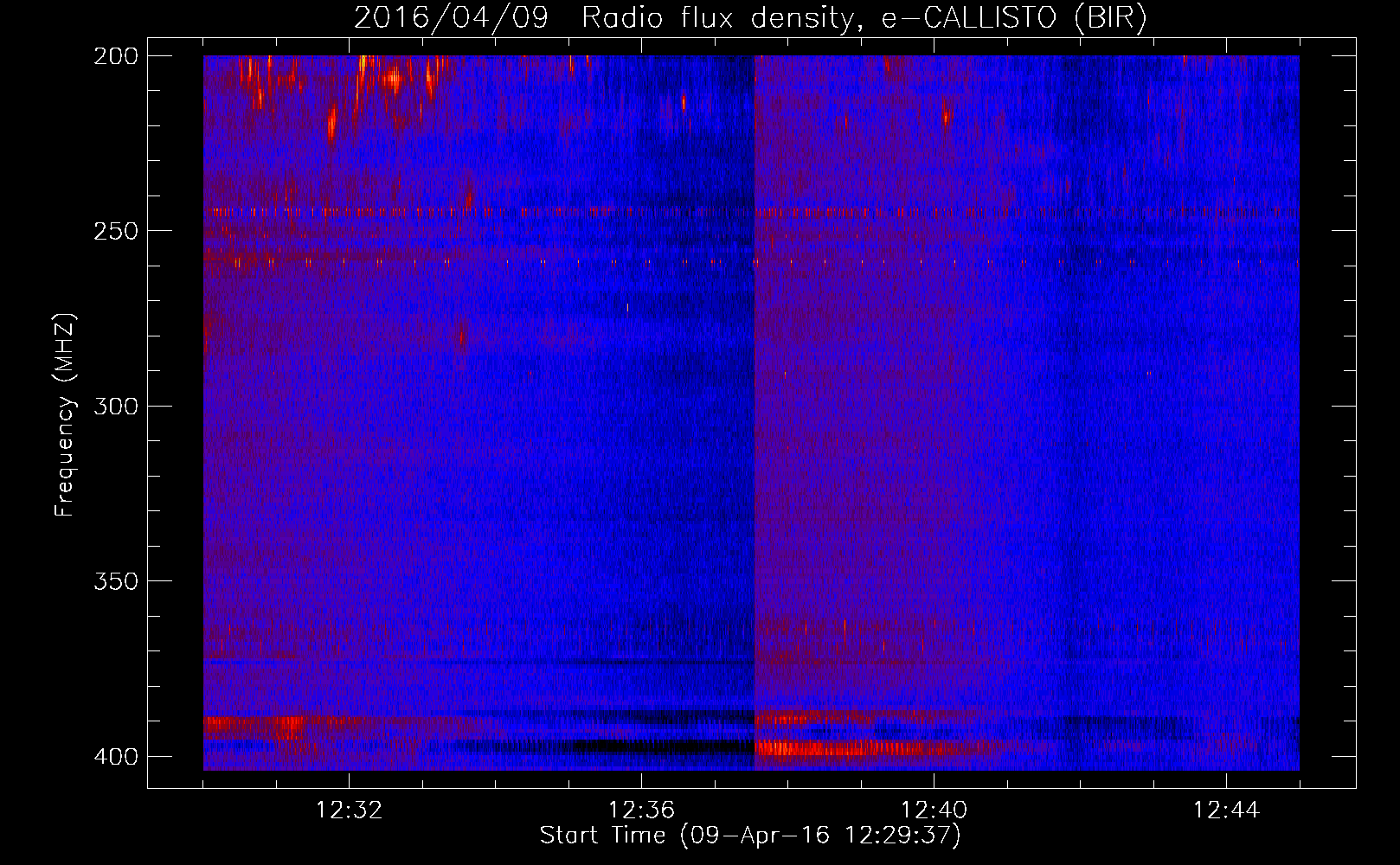Screen dimensions: 1400x865
Task: Click the 350 frequency tick label
Action: pos(115,581)
